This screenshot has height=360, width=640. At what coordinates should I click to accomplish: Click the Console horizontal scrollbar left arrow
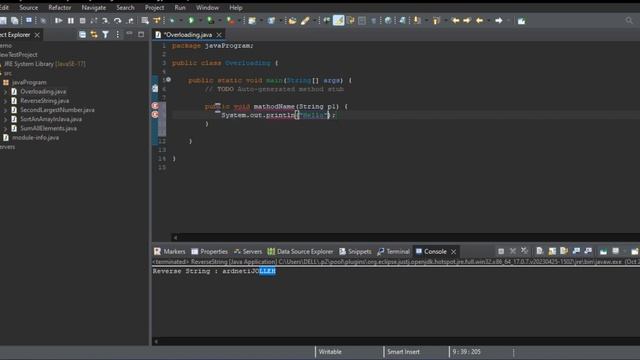pos(156,341)
